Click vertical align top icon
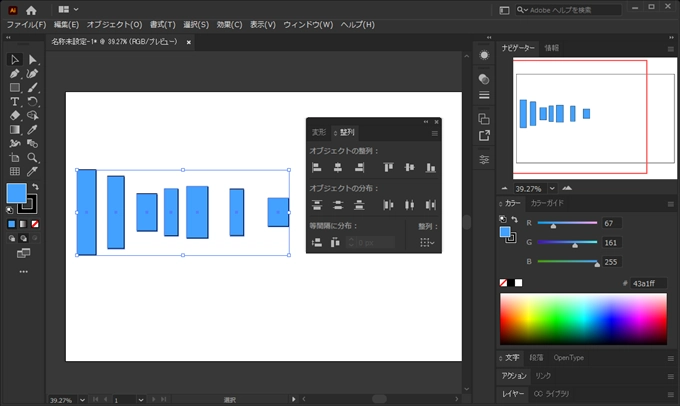Image resolution: width=680 pixels, height=406 pixels. pyautogui.click(x=388, y=167)
